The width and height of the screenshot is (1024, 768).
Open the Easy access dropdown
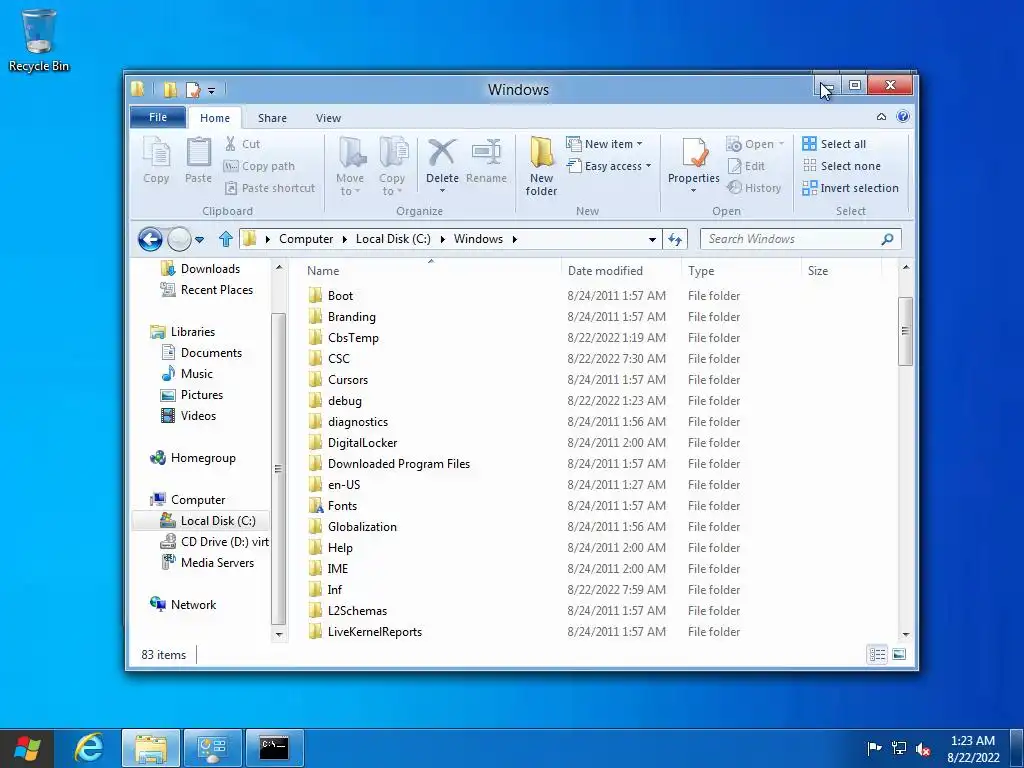coord(609,166)
